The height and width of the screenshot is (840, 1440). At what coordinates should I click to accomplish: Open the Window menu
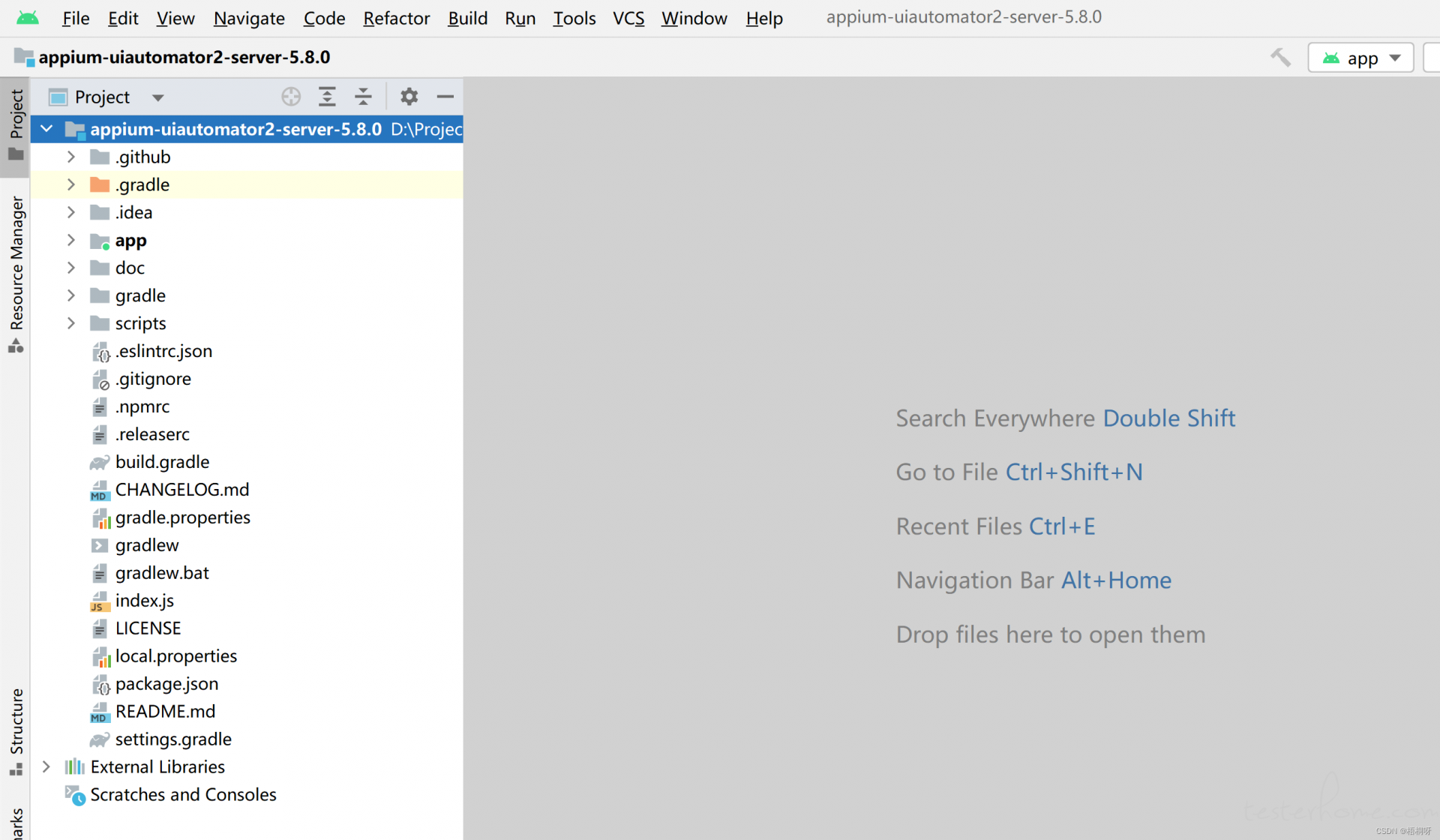click(x=694, y=18)
